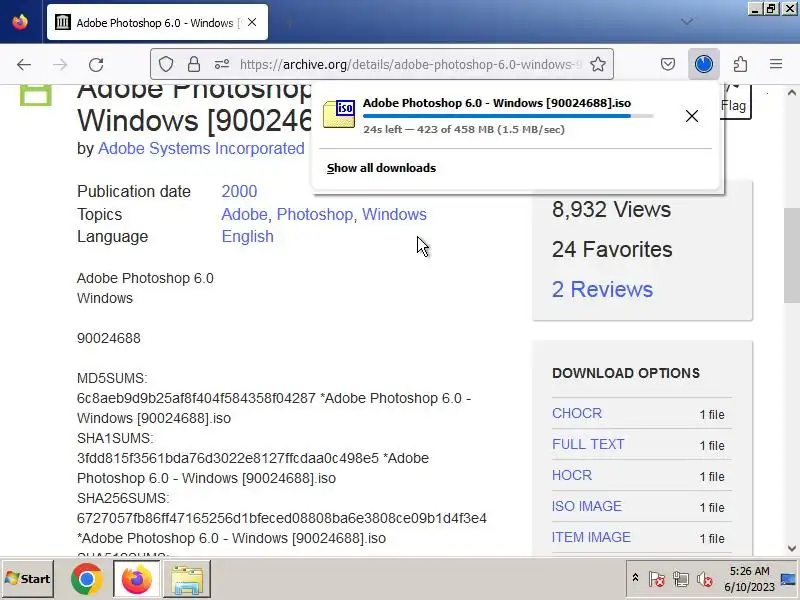Click the Save to Pocket icon

pos(668,64)
